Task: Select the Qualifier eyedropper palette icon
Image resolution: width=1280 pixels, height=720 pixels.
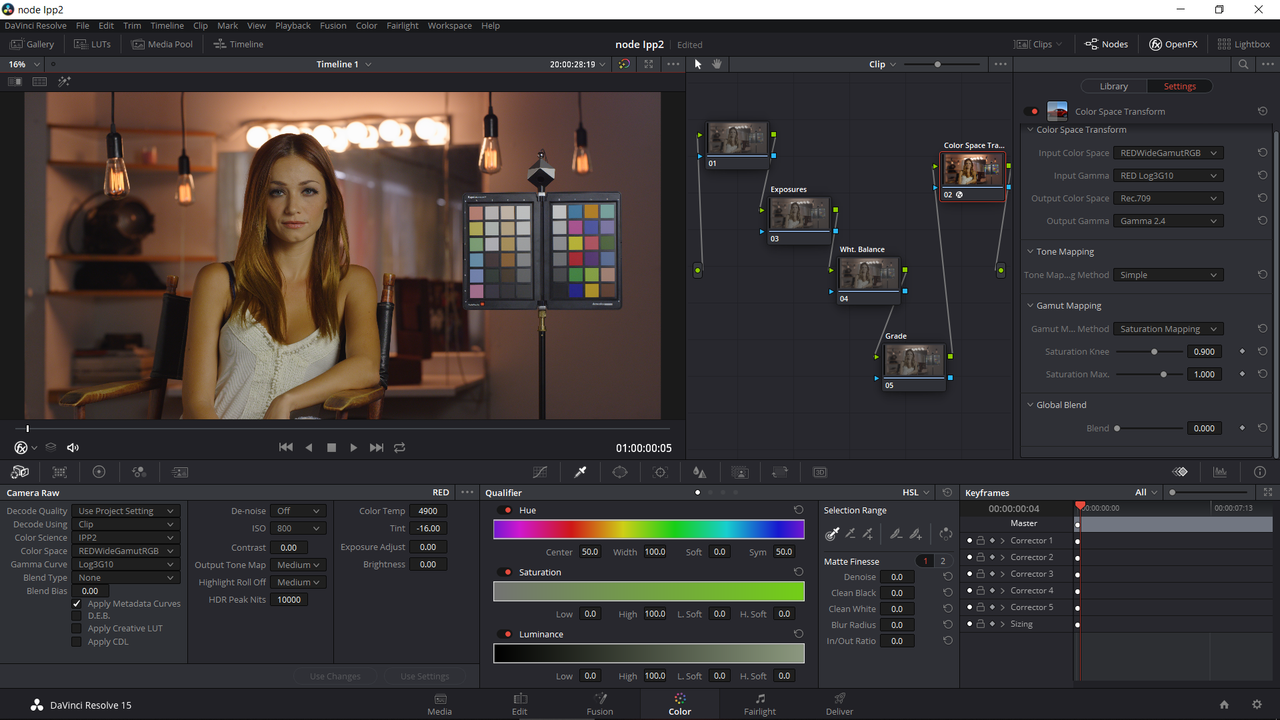Action: coord(580,472)
